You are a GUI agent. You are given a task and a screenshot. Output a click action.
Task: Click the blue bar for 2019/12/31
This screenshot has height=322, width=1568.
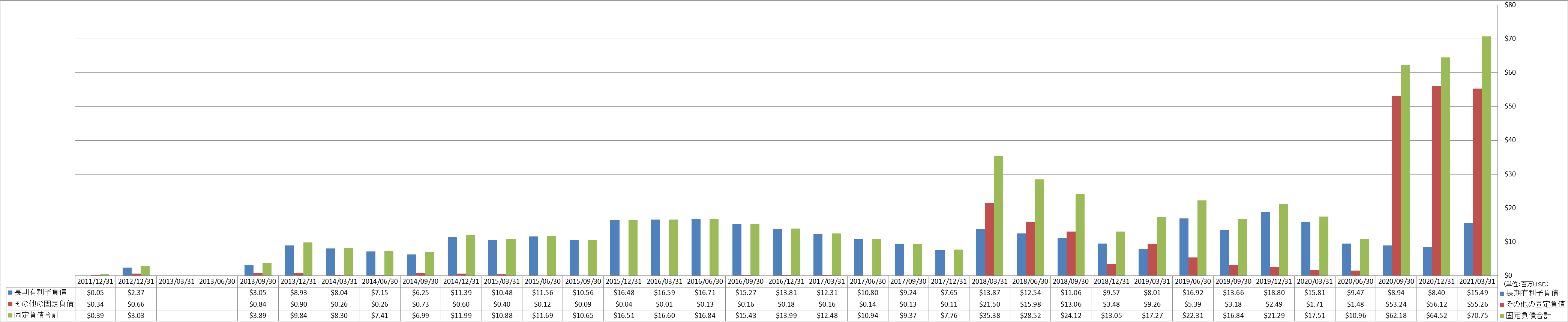1265,244
